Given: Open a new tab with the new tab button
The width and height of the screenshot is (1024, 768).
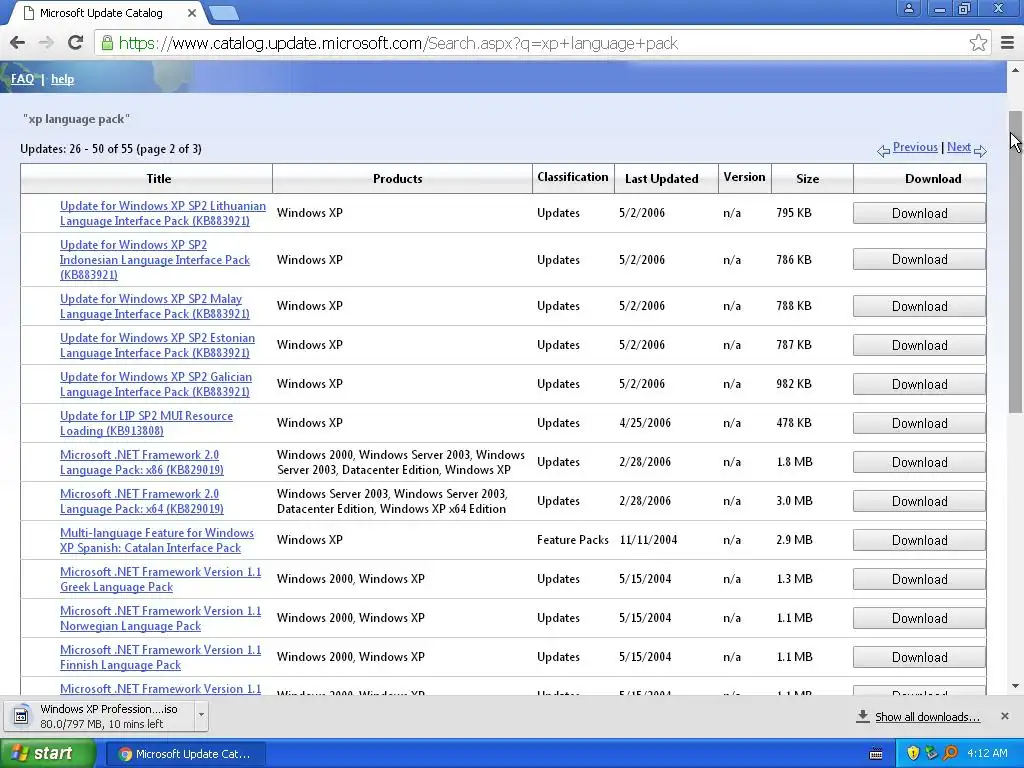Looking at the screenshot, I should 225,12.
